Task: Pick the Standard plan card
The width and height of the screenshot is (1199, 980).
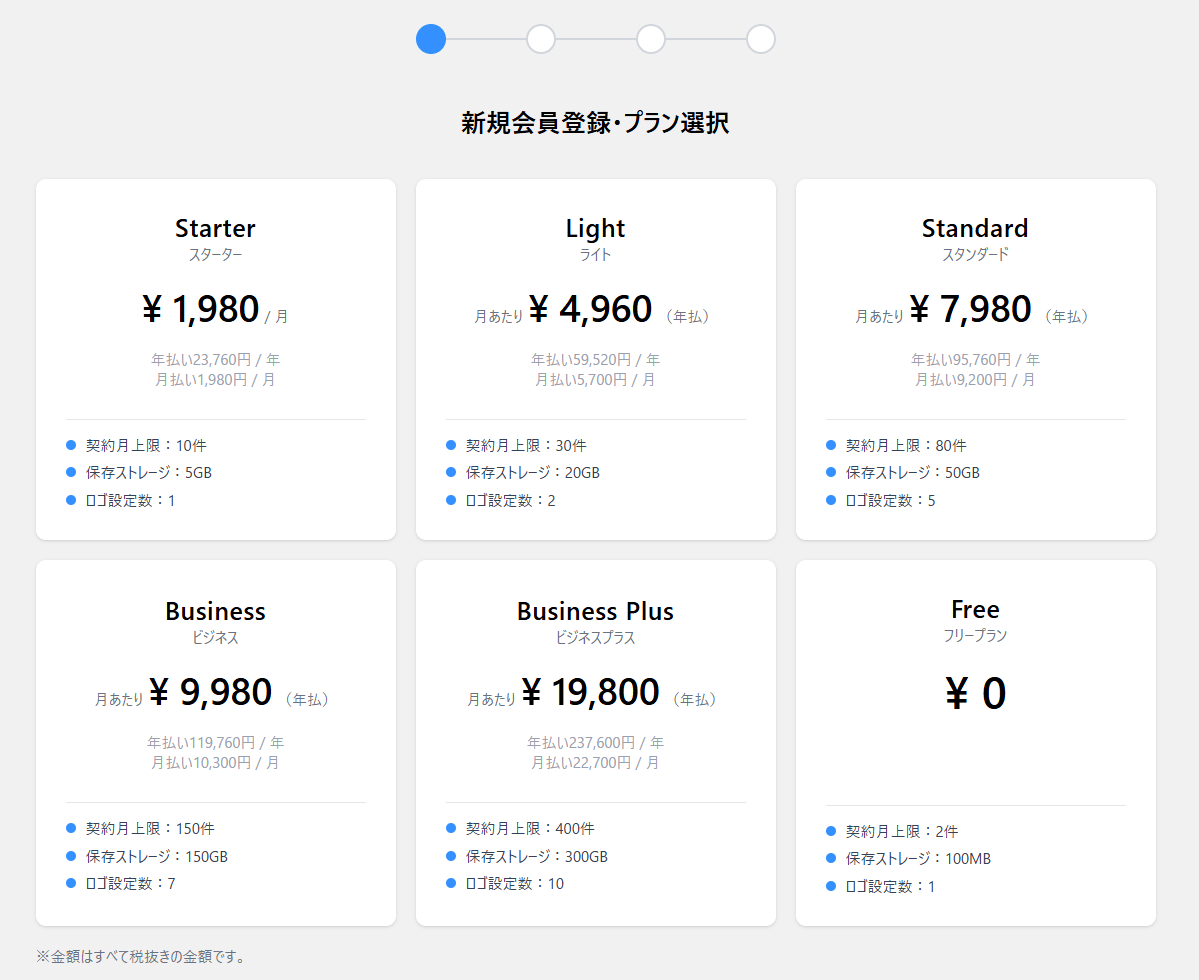Action: click(975, 359)
